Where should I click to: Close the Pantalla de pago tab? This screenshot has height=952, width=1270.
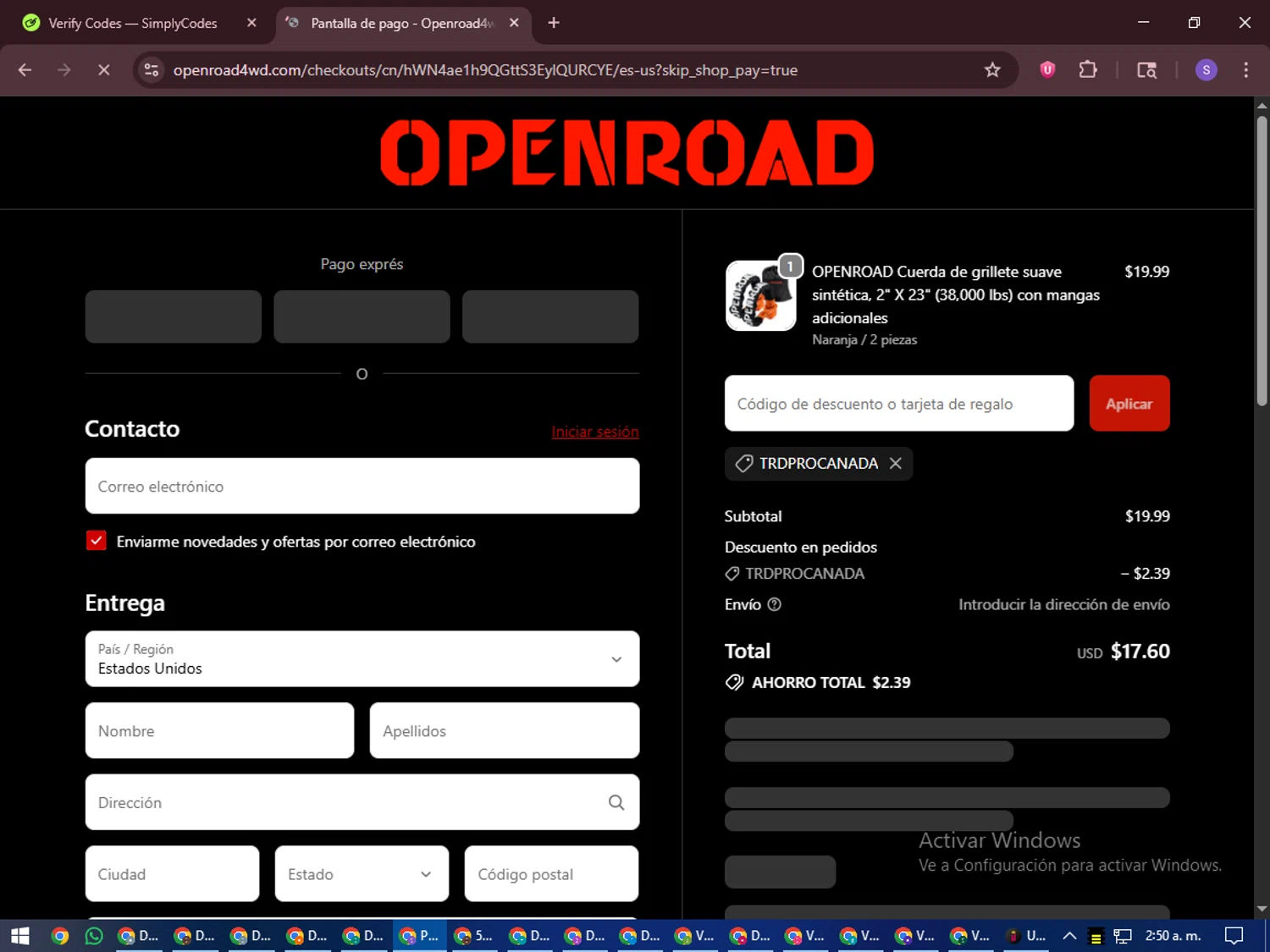point(514,23)
